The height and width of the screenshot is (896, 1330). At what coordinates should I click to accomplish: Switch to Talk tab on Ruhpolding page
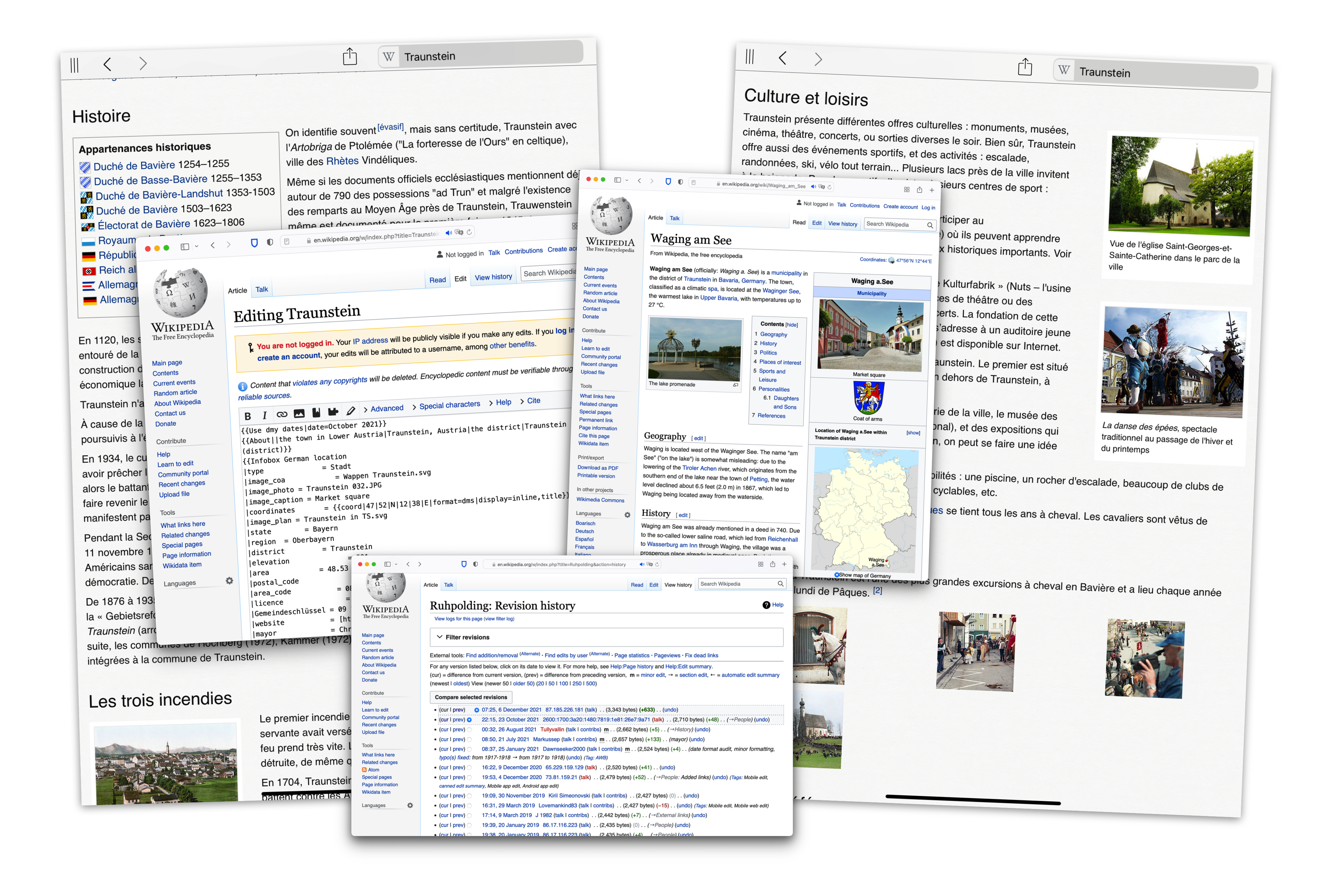449,585
